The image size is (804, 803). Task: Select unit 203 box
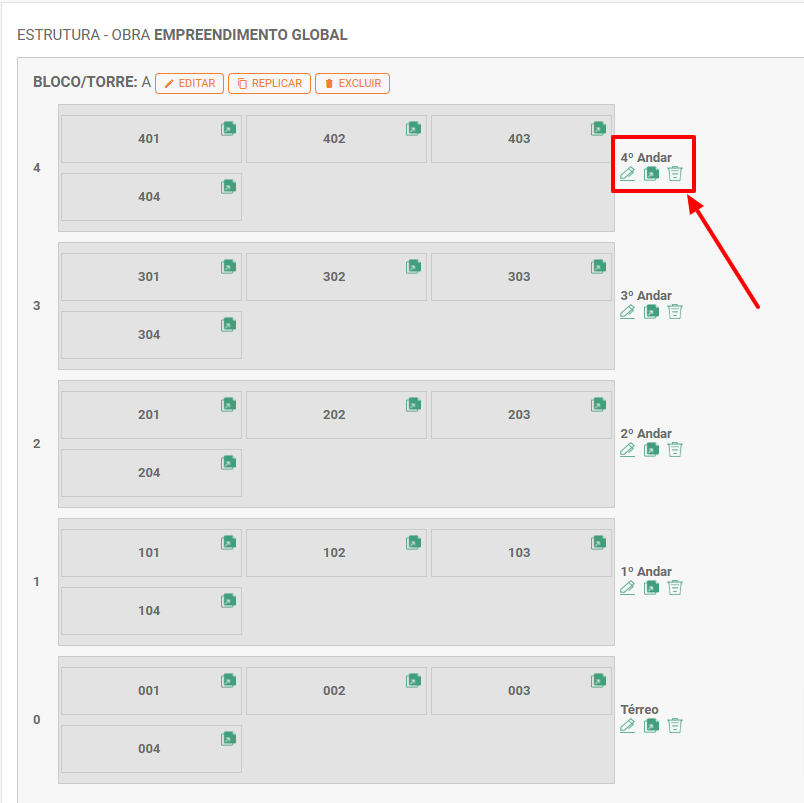[518, 415]
